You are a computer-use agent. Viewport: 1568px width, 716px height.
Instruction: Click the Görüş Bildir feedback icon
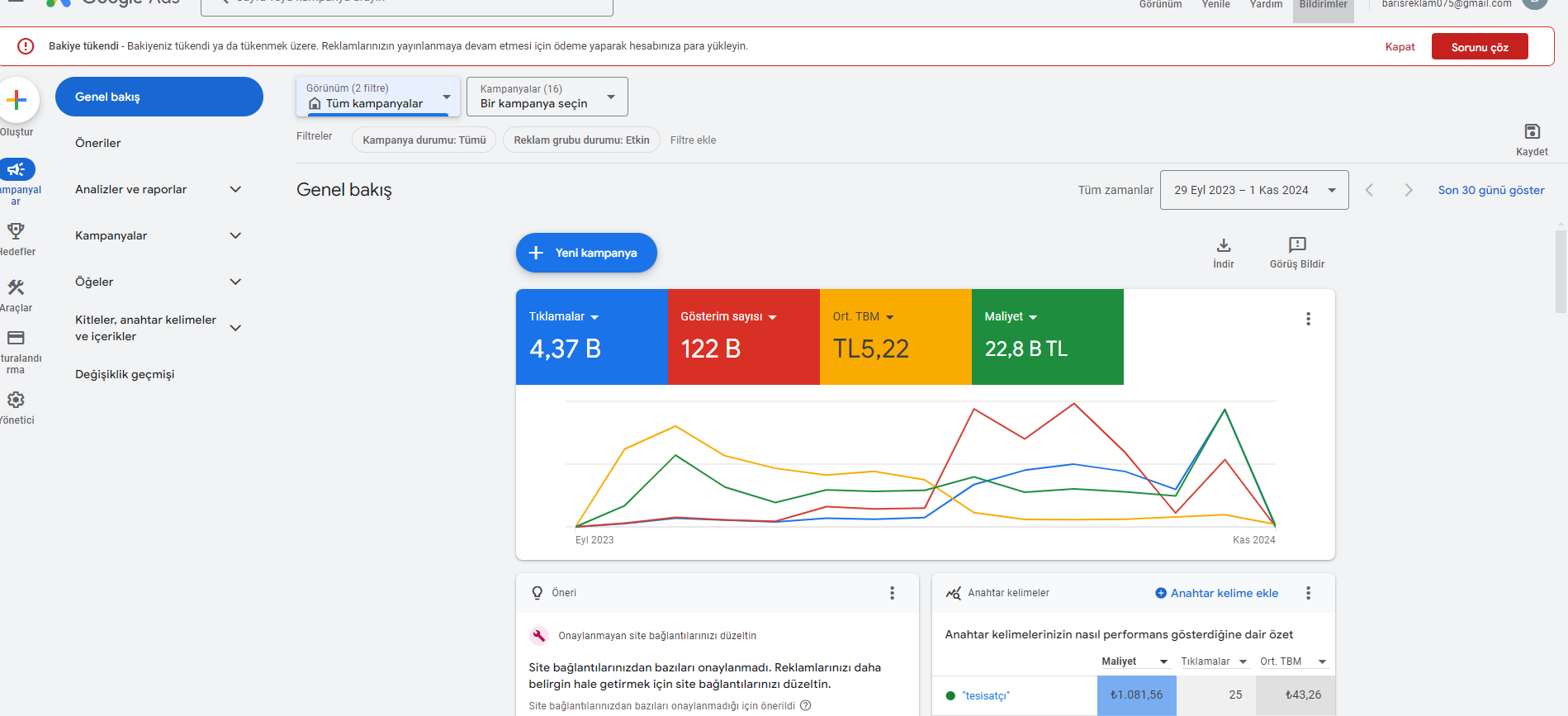coord(1297,244)
